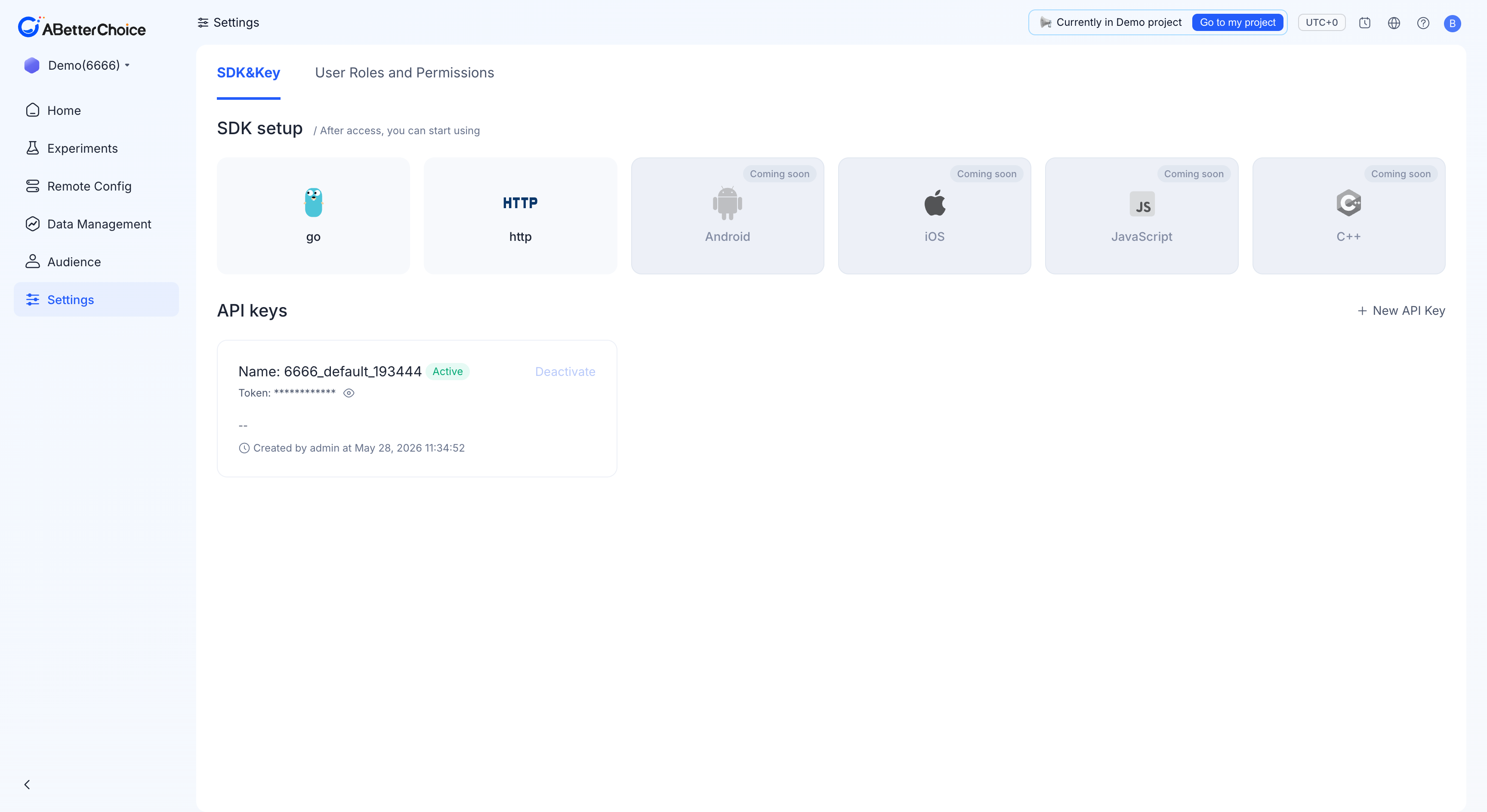Viewport: 1487px width, 812px height.
Task: Open Remote Config in sidebar
Action: click(96, 186)
